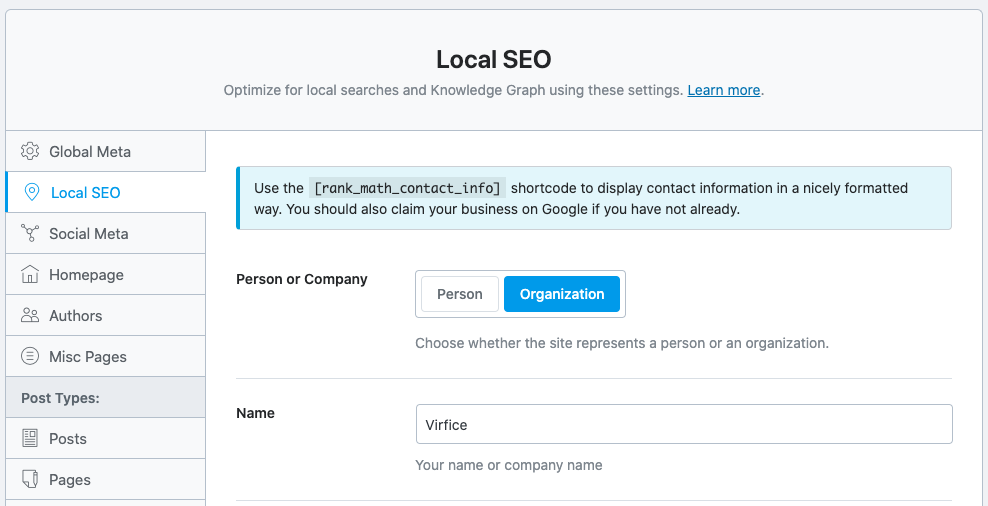Switch to the Social Meta tab
Image resolution: width=988 pixels, height=506 pixels.
click(x=89, y=234)
